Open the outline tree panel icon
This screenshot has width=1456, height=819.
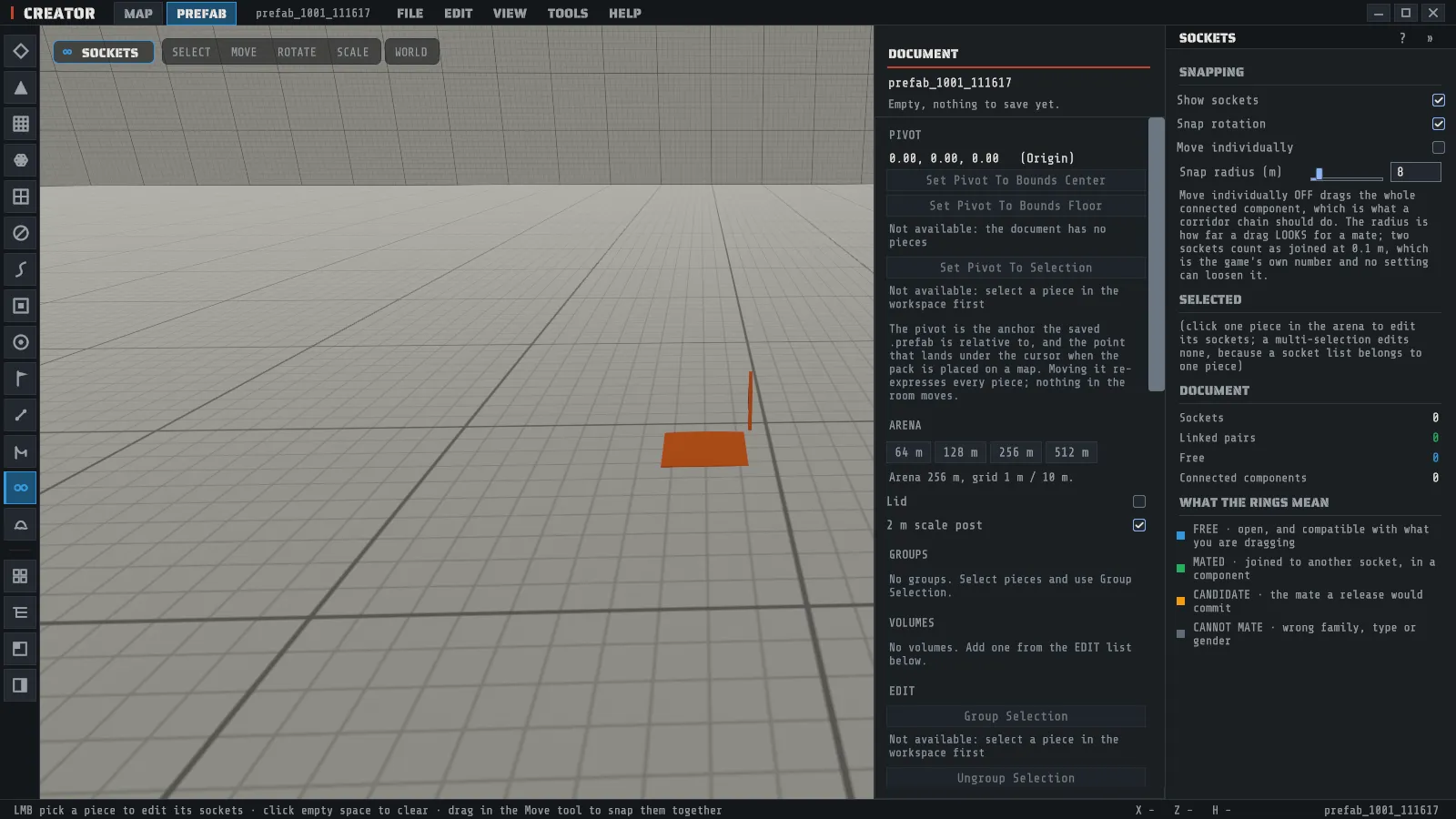point(20,612)
